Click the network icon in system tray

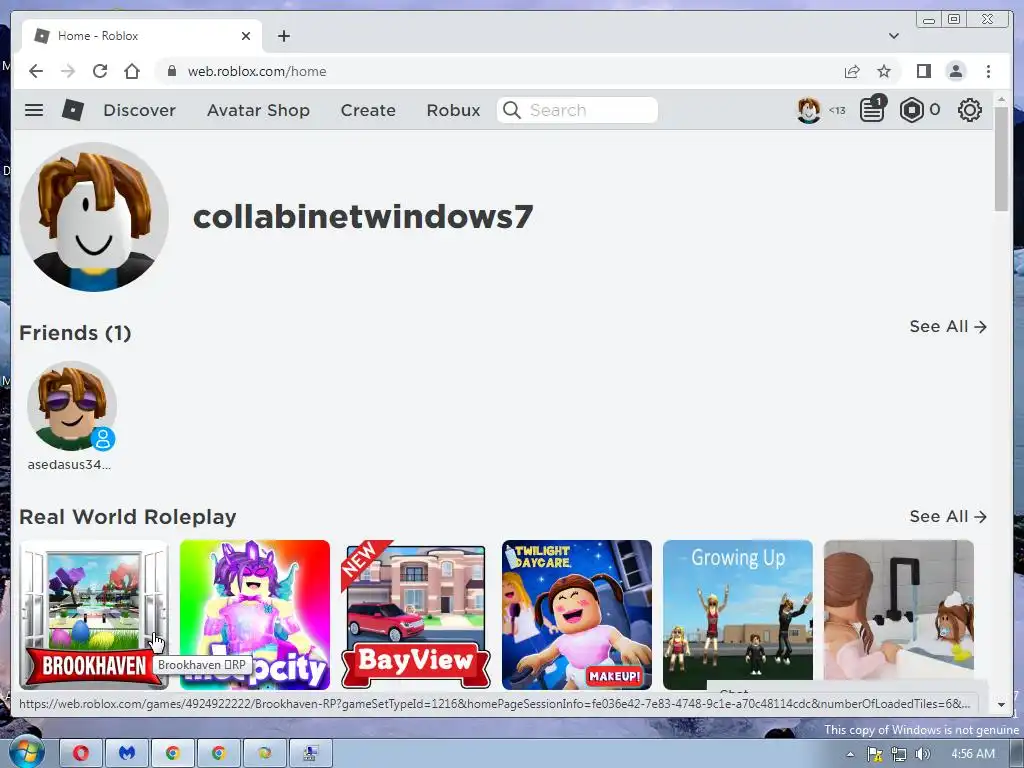899,754
